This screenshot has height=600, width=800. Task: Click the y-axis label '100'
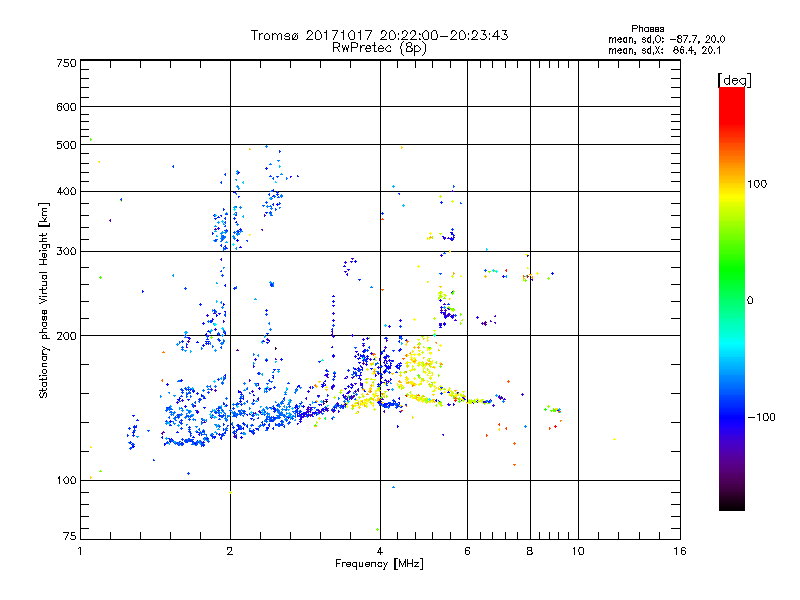[66, 480]
